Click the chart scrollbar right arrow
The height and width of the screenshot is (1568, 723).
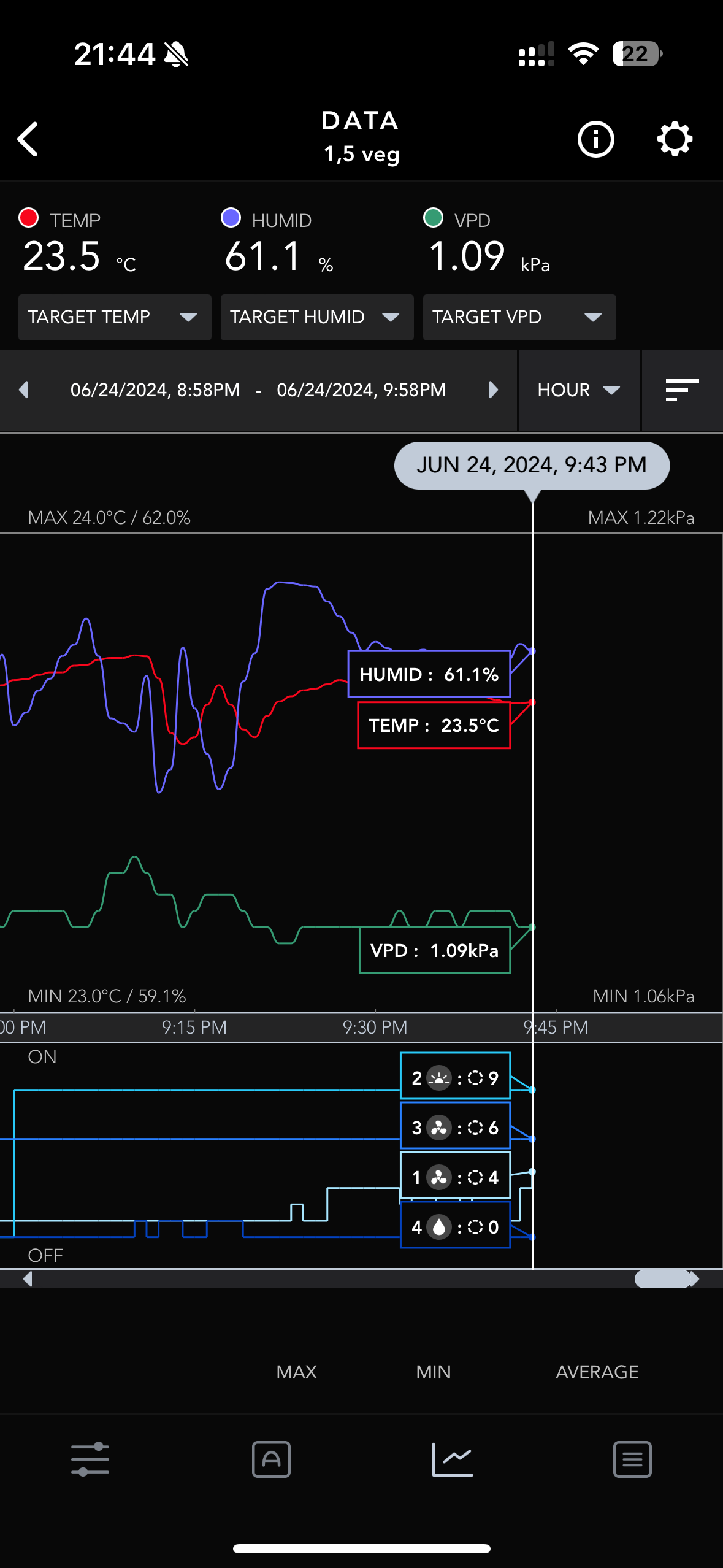tap(695, 1278)
